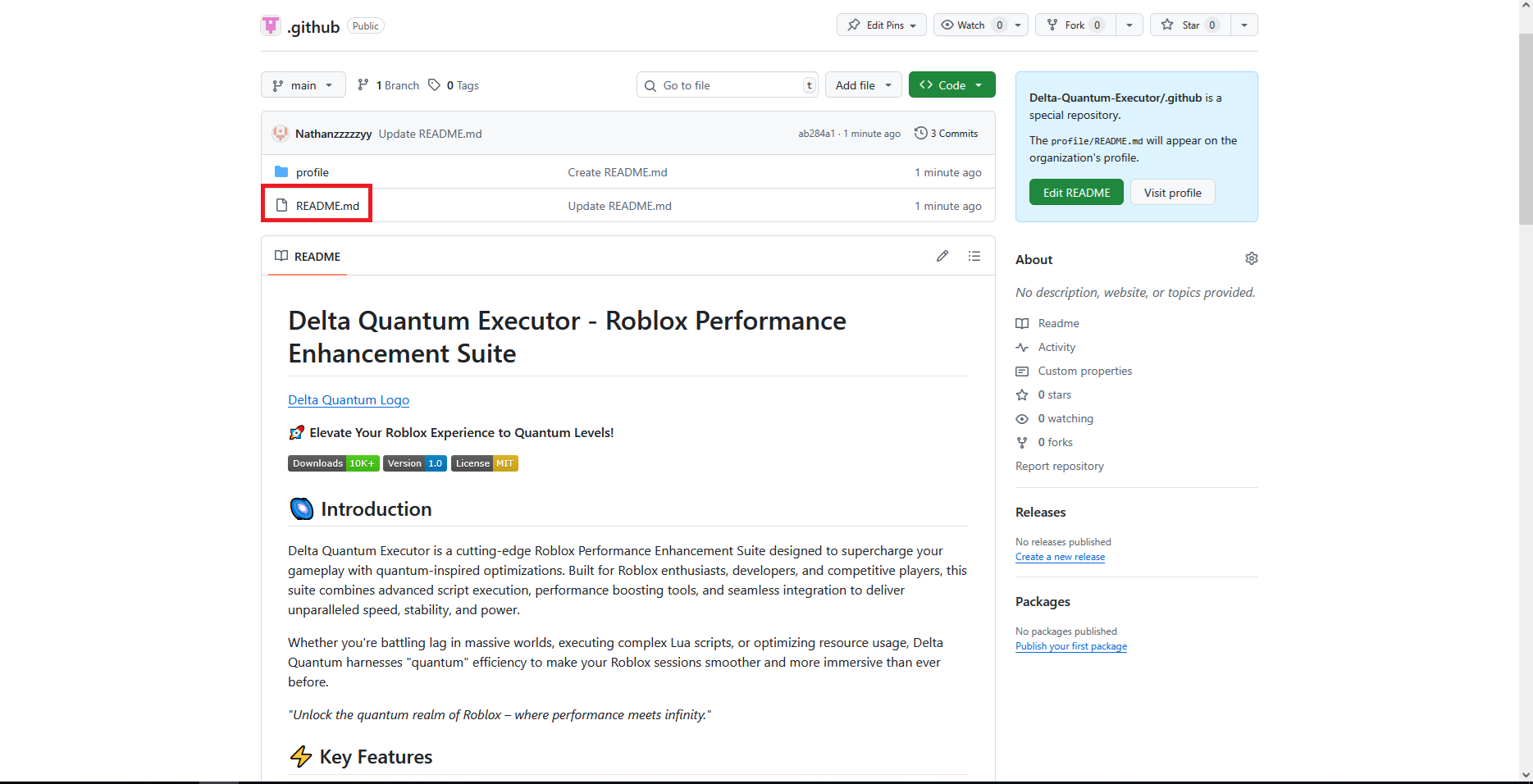Select the README tab
Image resolution: width=1533 pixels, height=784 pixels.
(308, 257)
